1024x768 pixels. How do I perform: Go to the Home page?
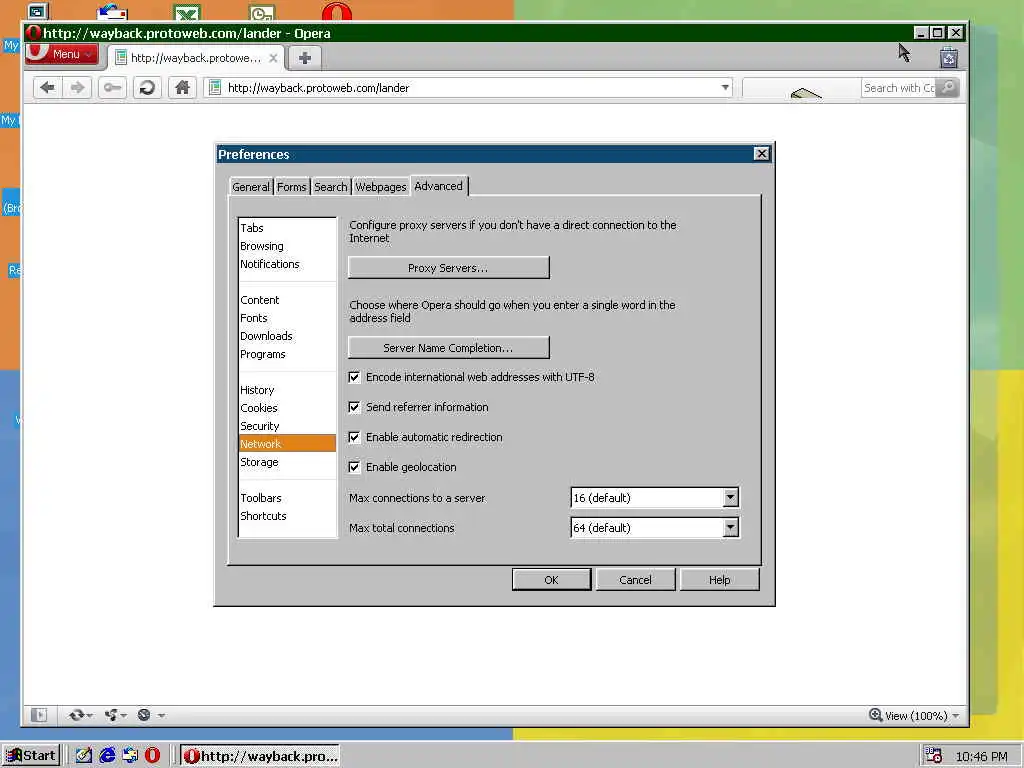point(182,88)
